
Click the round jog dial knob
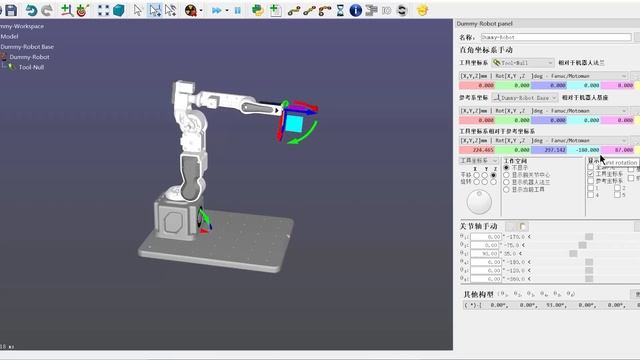click(x=479, y=202)
